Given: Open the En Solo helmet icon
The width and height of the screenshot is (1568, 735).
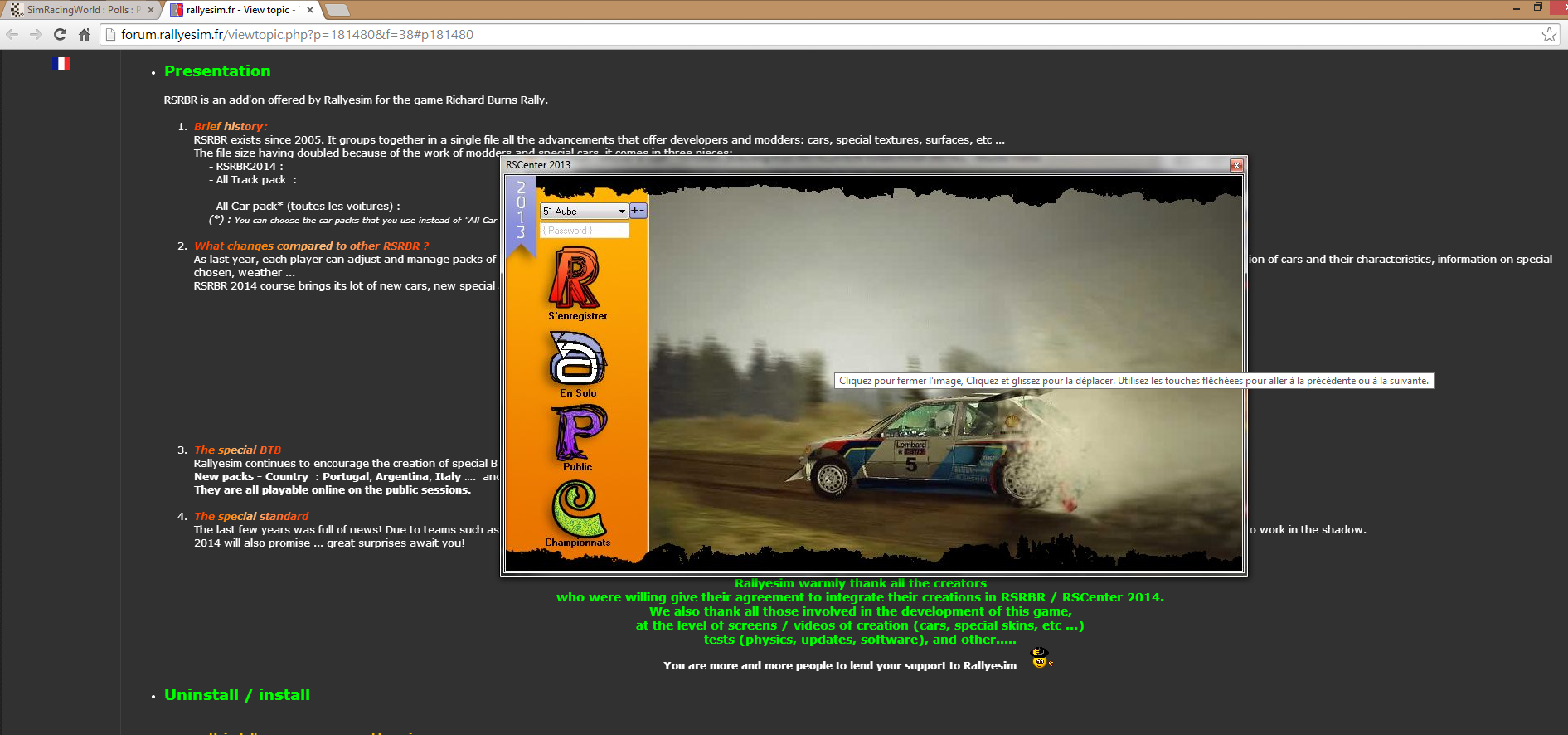Looking at the screenshot, I should [578, 359].
